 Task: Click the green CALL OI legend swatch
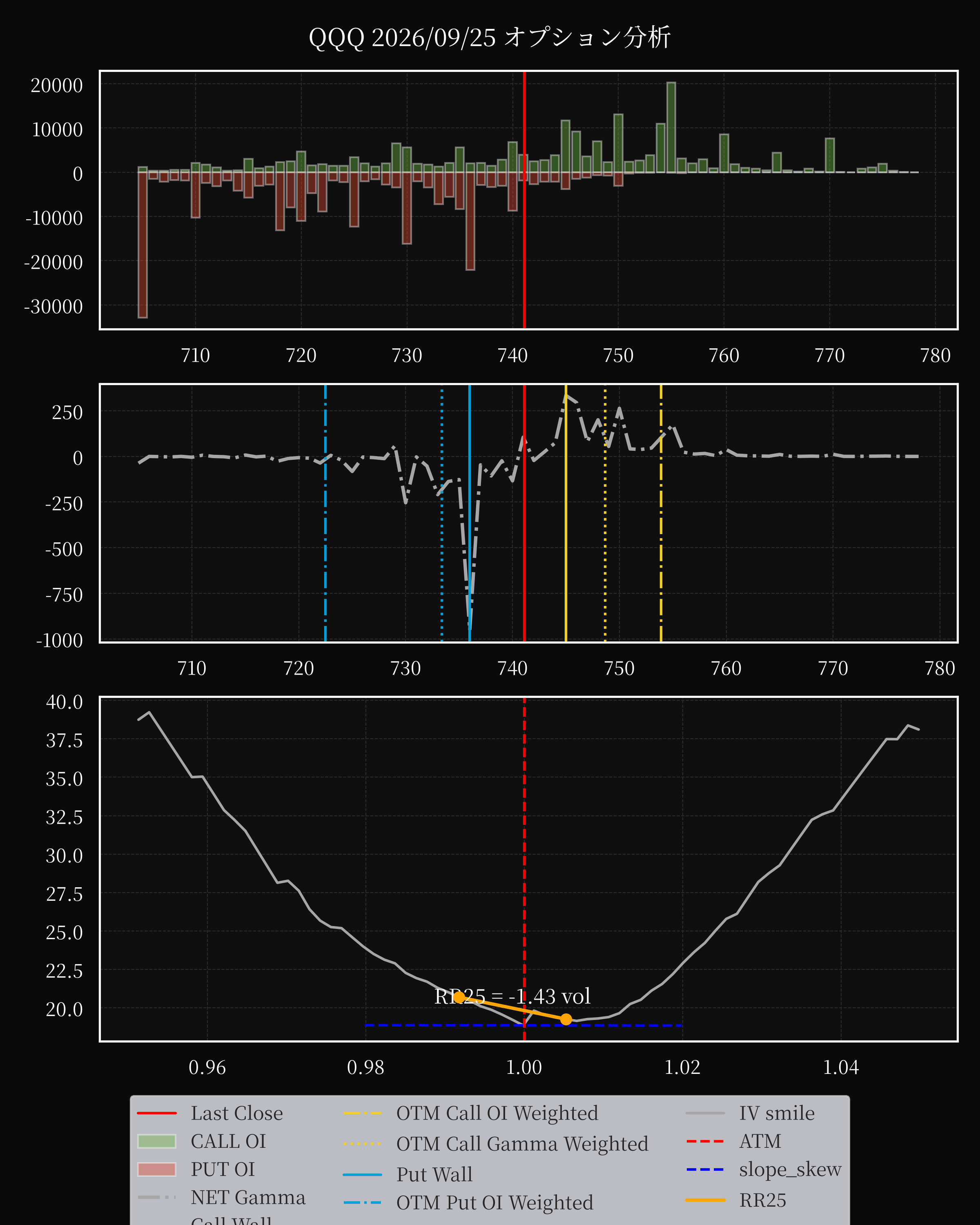point(157,1141)
